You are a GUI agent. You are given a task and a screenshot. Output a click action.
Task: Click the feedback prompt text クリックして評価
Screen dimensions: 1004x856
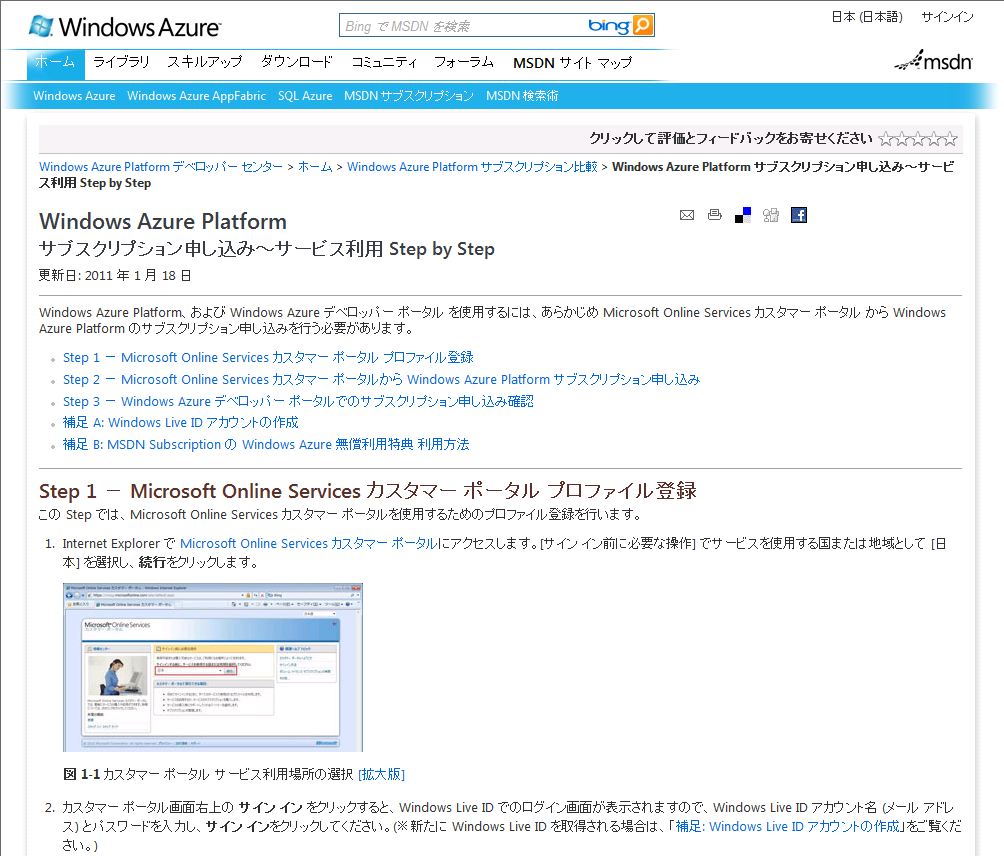pos(731,139)
